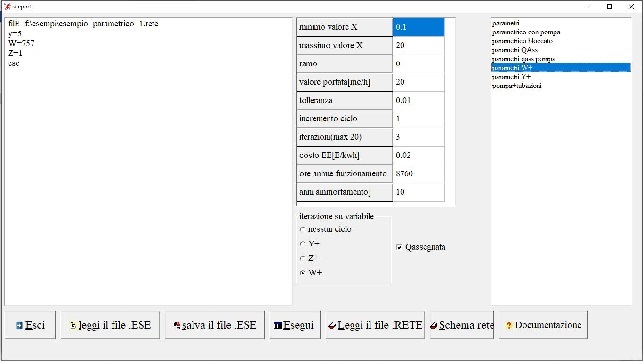Run the calculation with Esegui
The image size is (643, 362).
tap(295, 325)
